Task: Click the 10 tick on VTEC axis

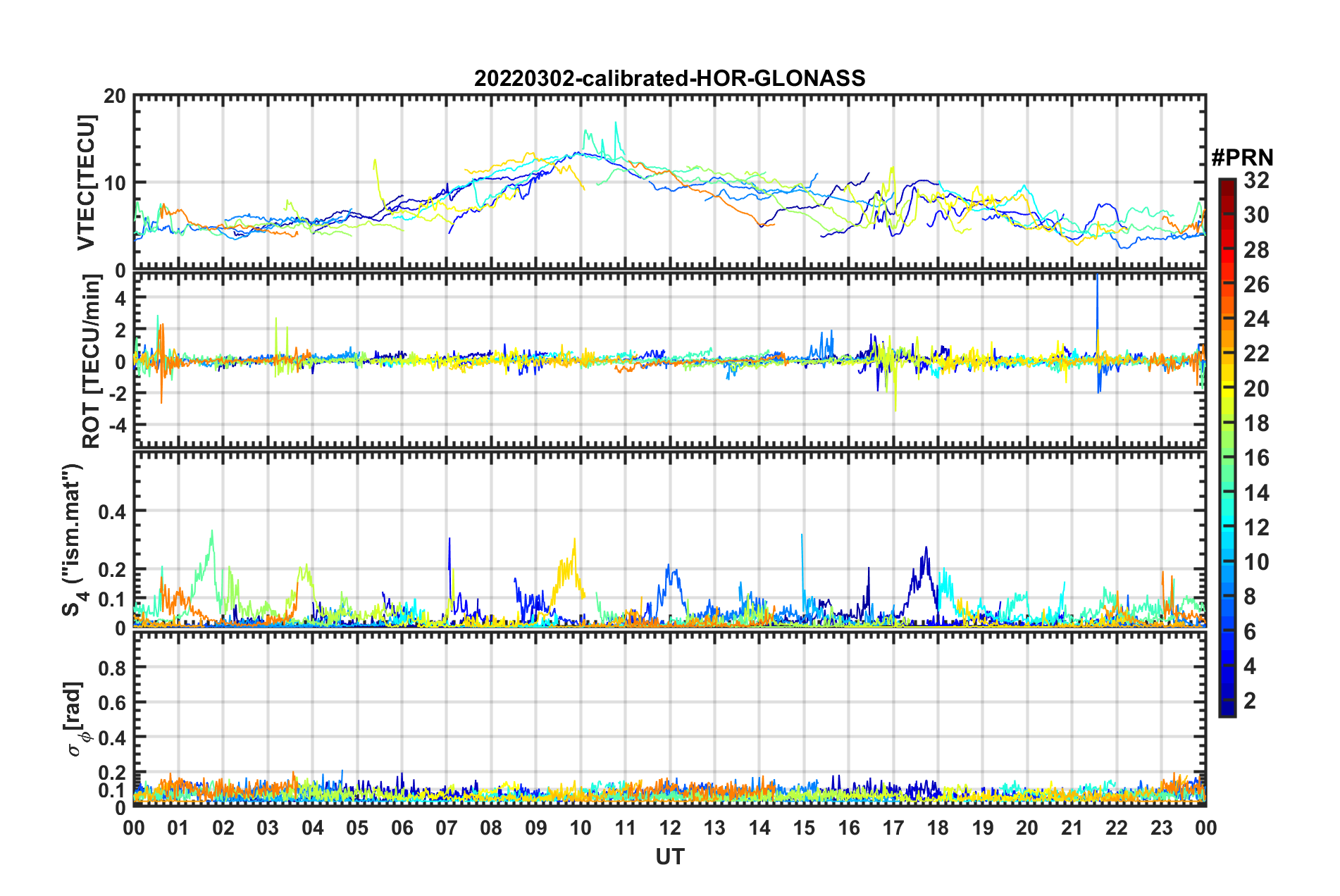Action: point(115,183)
